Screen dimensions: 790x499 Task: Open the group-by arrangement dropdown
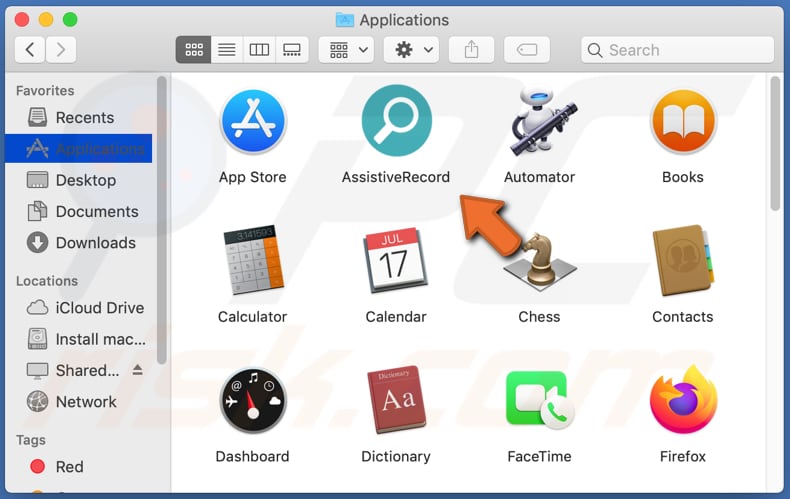pyautogui.click(x=346, y=49)
